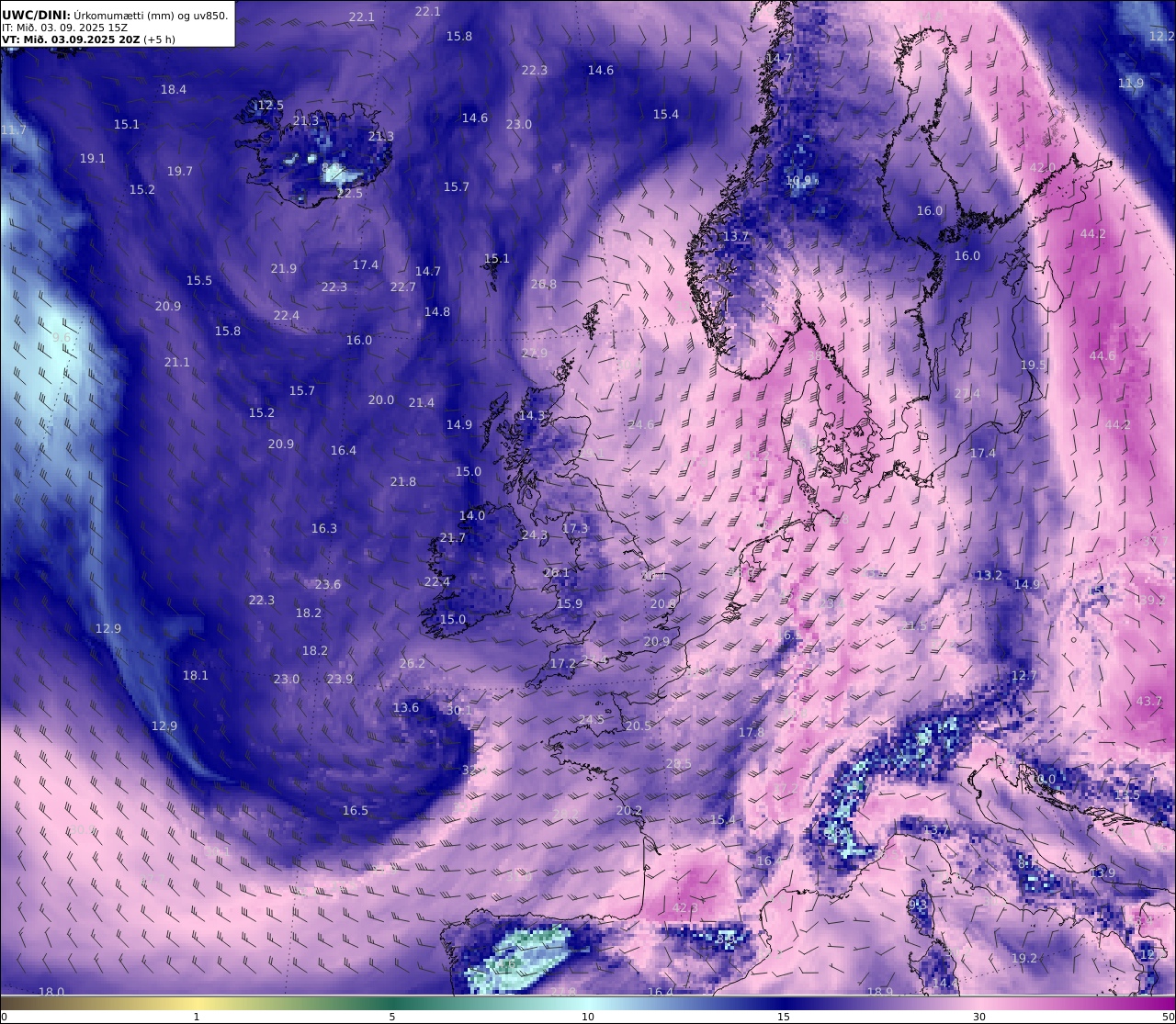Click the 10.9 value over Scandinavia
Image resolution: width=1176 pixels, height=1024 pixels.
(798, 181)
